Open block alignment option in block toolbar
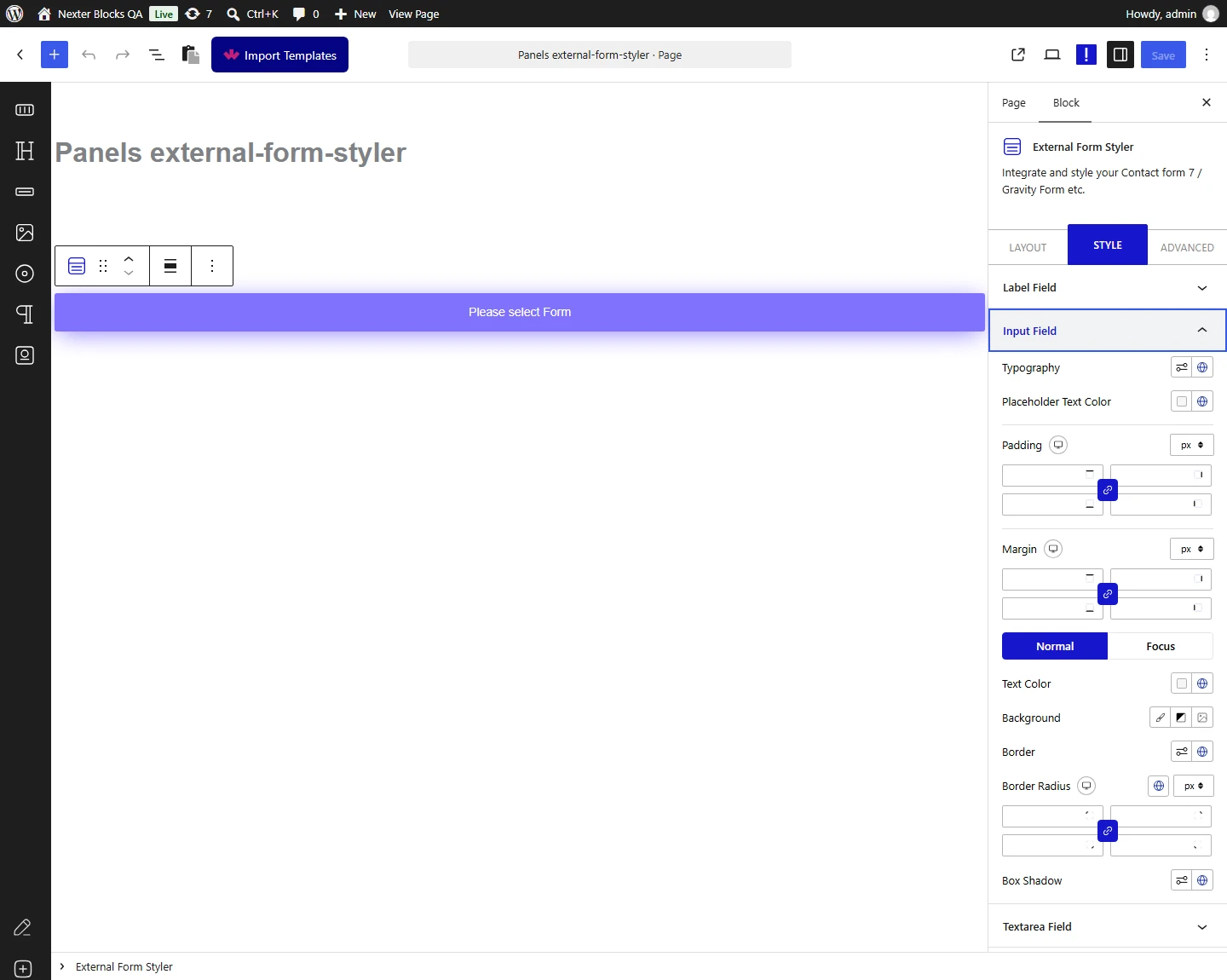 pos(170,266)
